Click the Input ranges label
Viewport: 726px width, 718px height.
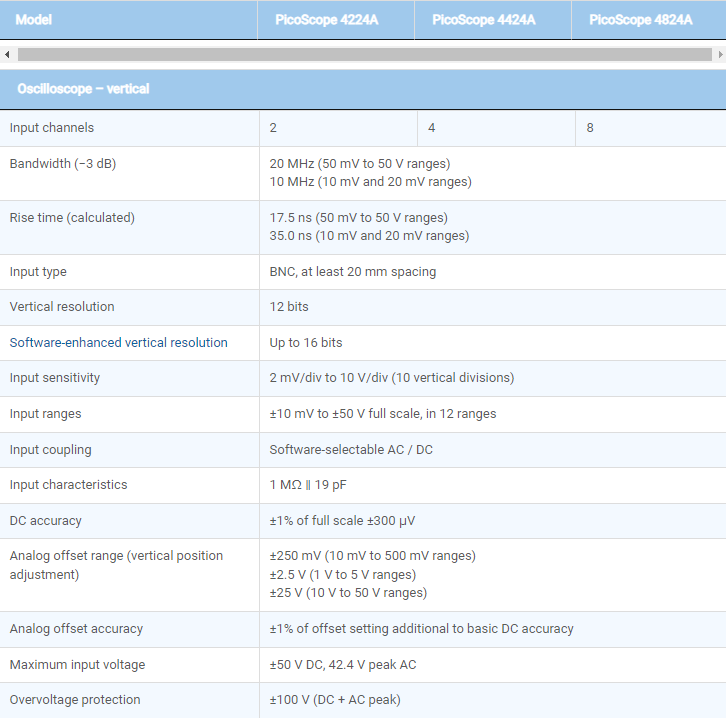click(45, 414)
